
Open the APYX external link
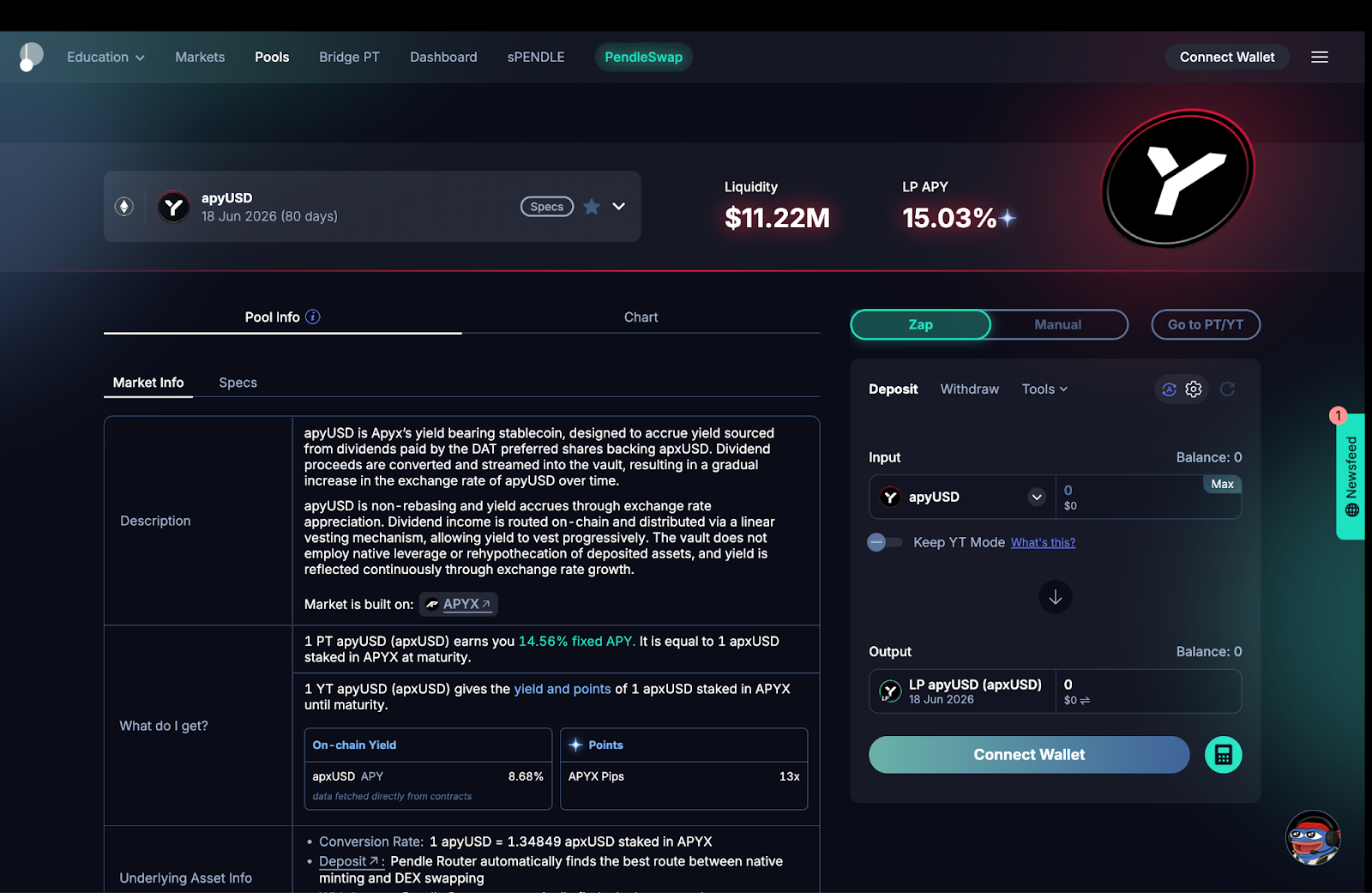459,604
